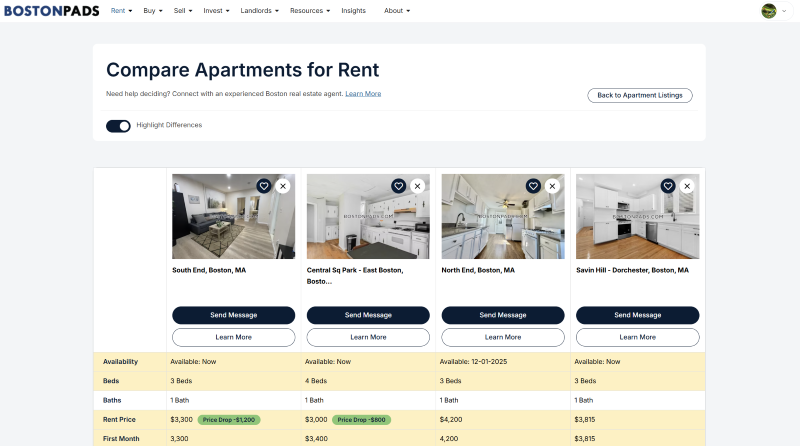This screenshot has height=446, width=800.
Task: Click the Baths row label
Action: coord(112,401)
